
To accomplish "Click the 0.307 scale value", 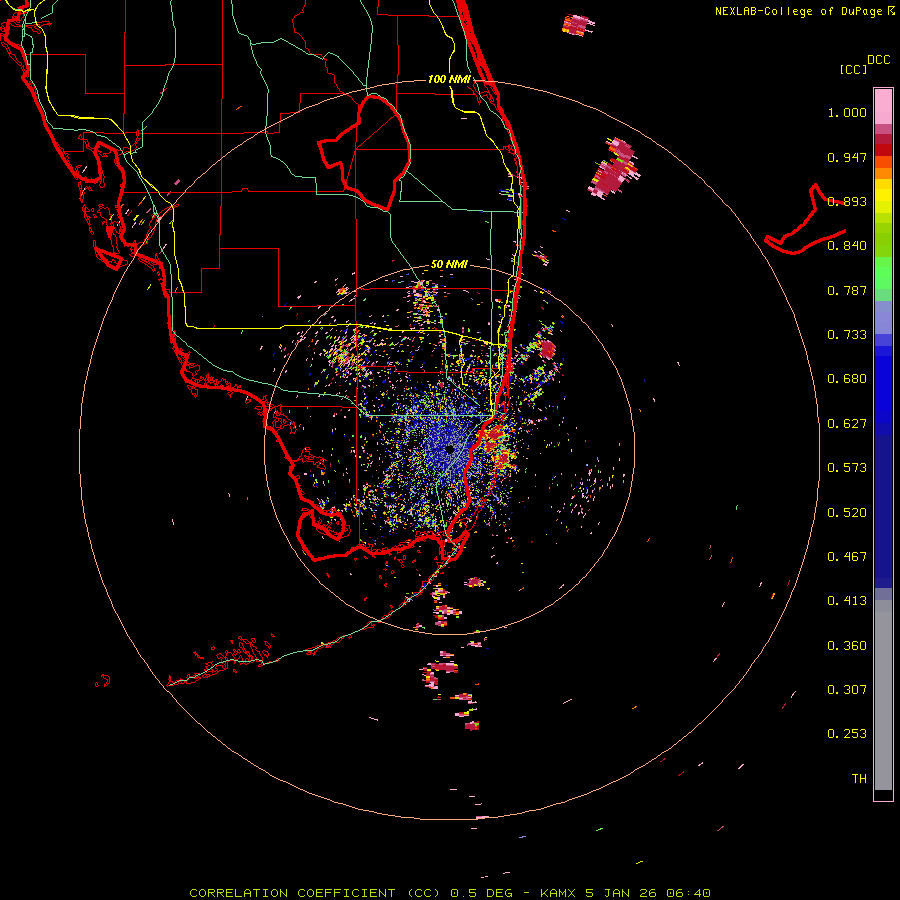I will click(847, 690).
